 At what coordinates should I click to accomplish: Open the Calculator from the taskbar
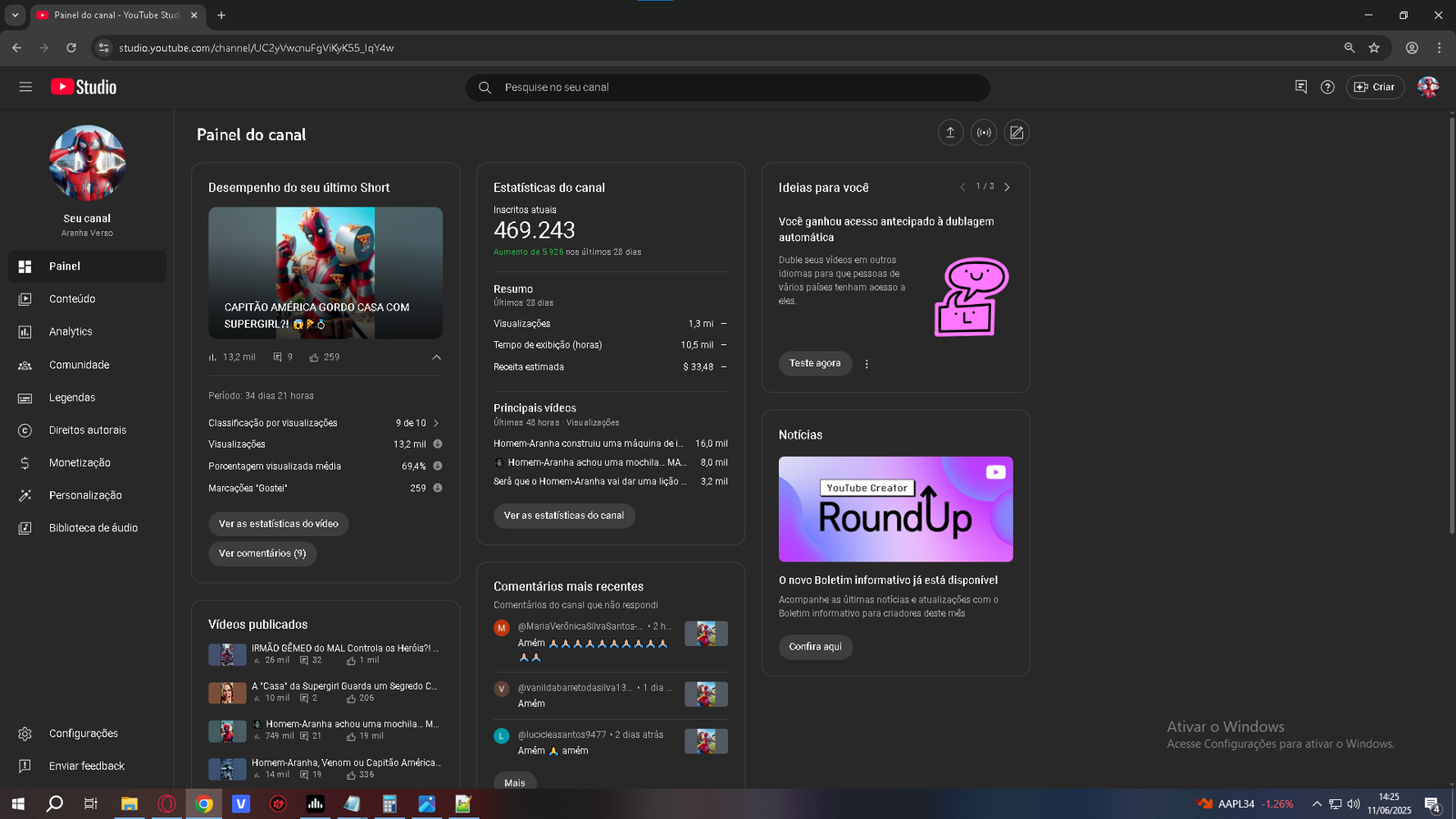click(x=389, y=804)
